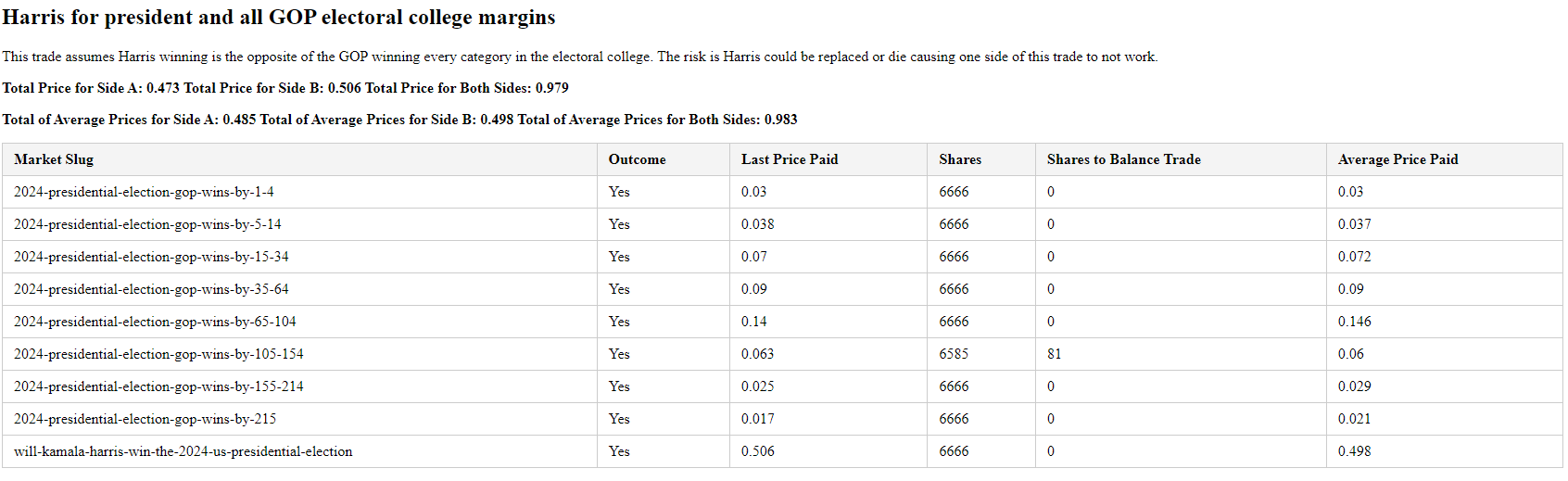Select the 81 shares to balance cell
1568x481 pixels.
pos(1054,354)
